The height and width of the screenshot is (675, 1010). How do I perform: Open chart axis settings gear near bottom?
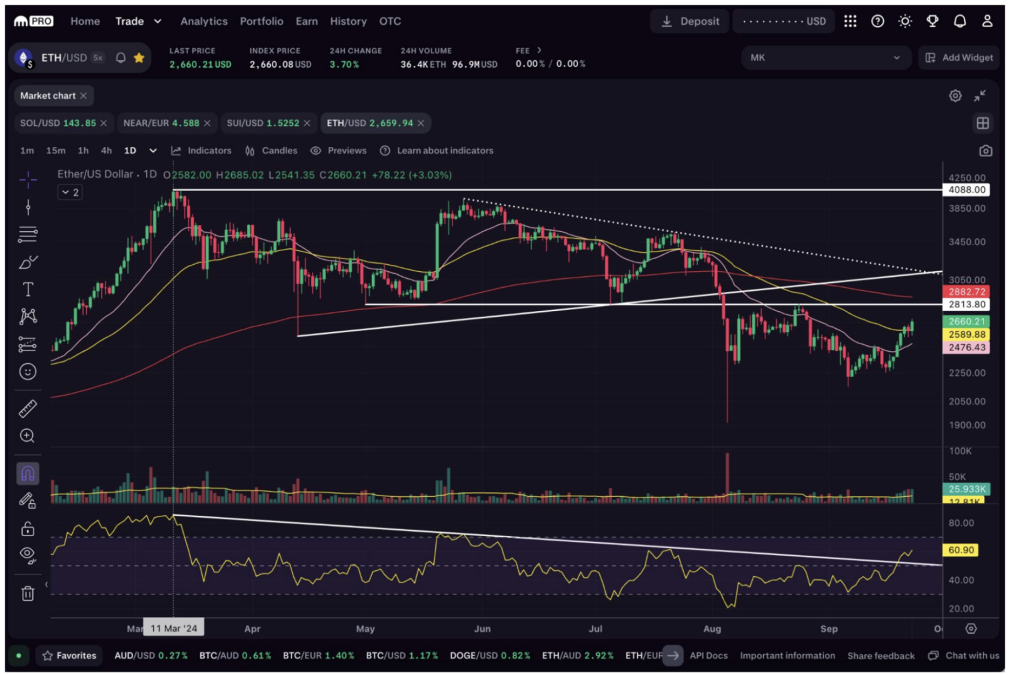pyautogui.click(x=971, y=628)
